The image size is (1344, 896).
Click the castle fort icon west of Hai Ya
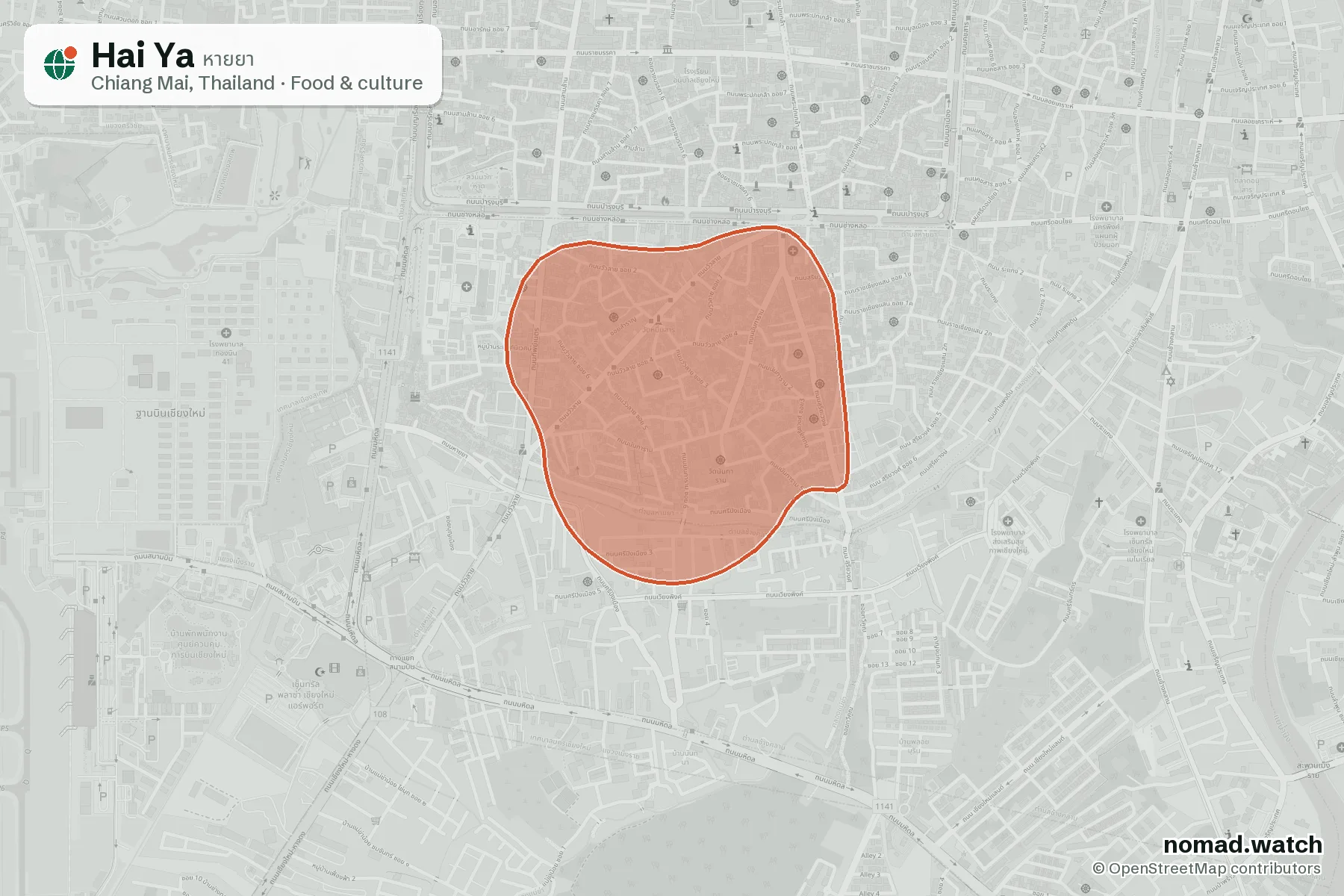pos(414,396)
